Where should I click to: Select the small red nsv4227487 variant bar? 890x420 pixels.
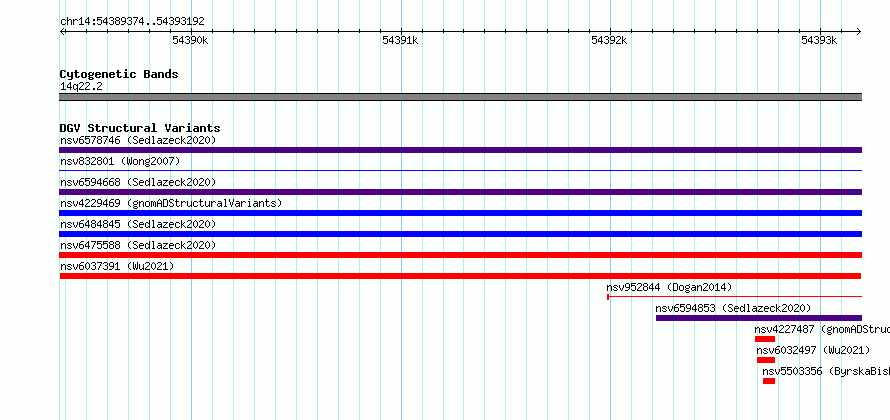coord(765,339)
